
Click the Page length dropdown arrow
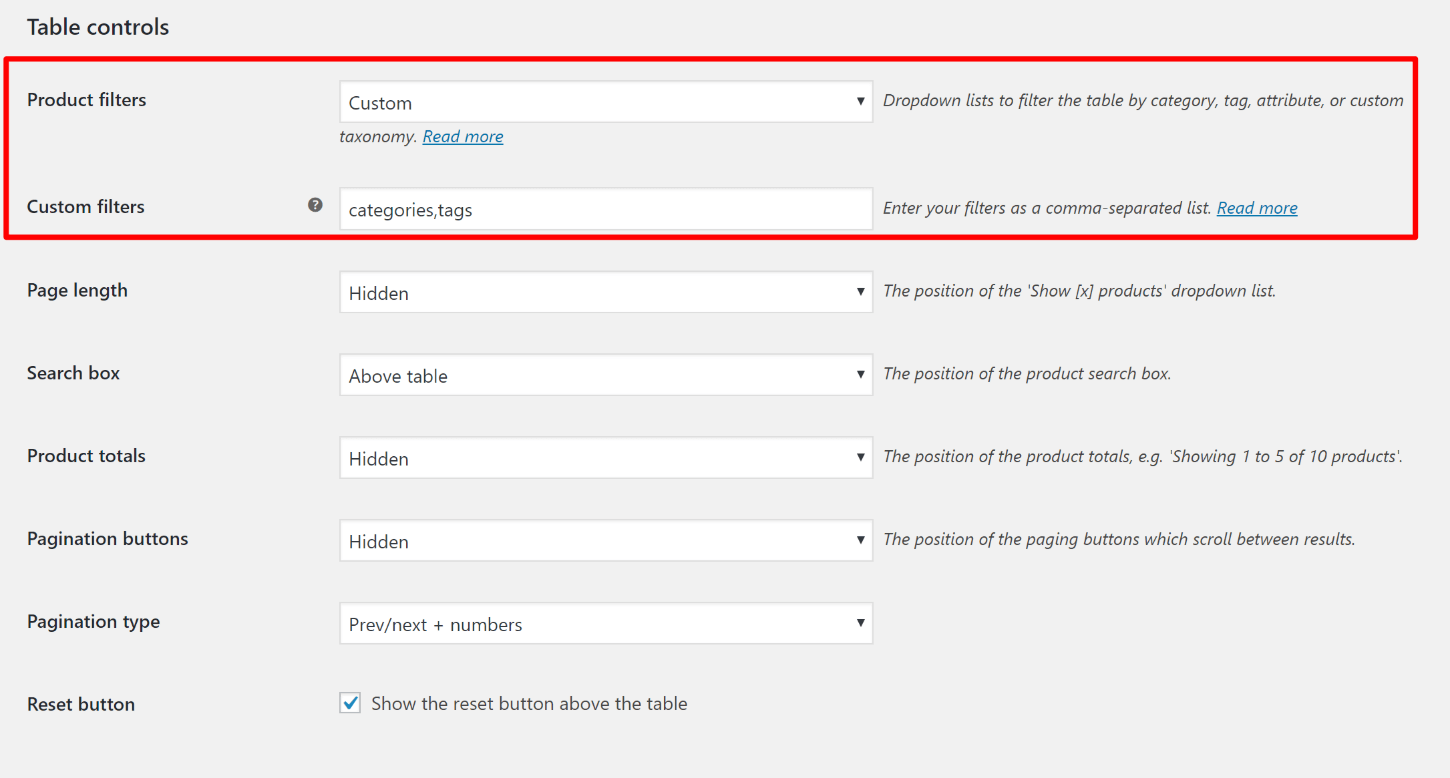[860, 292]
